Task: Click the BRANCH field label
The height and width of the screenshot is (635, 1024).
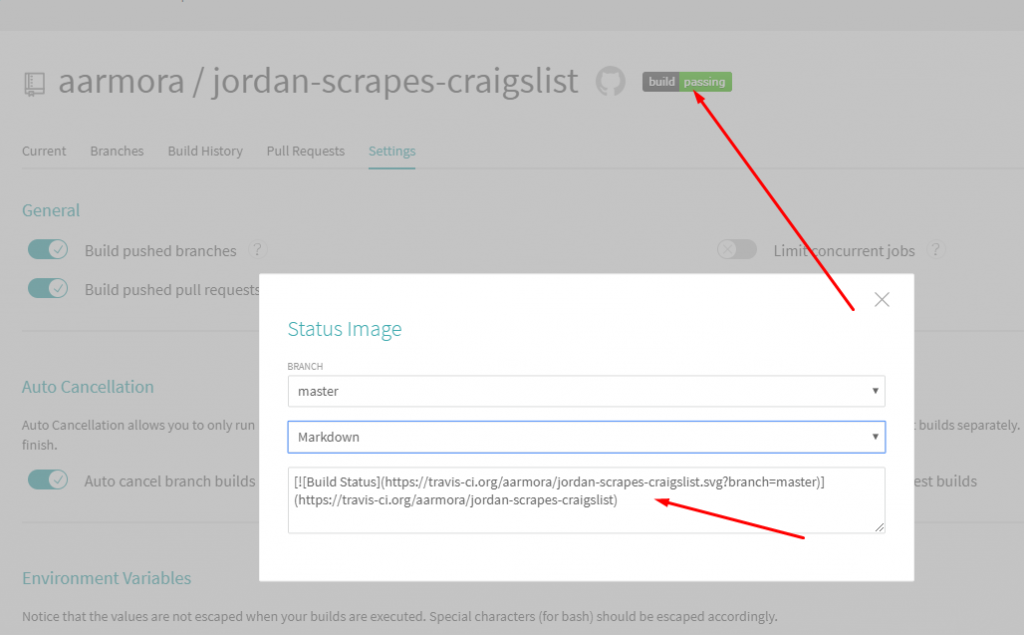Action: (x=305, y=366)
